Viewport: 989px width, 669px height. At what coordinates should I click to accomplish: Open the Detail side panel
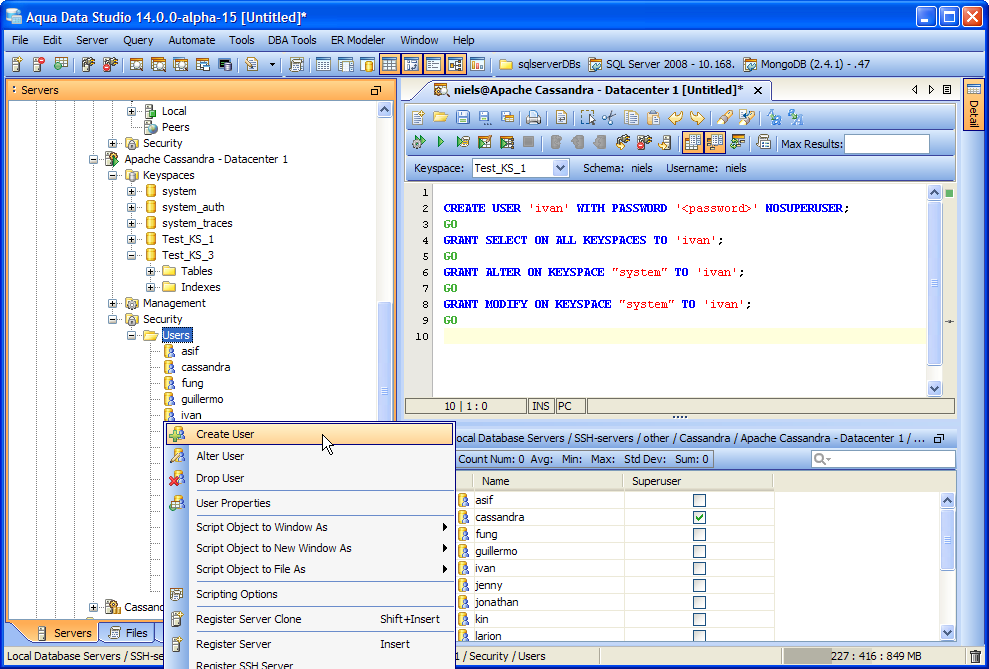click(973, 107)
